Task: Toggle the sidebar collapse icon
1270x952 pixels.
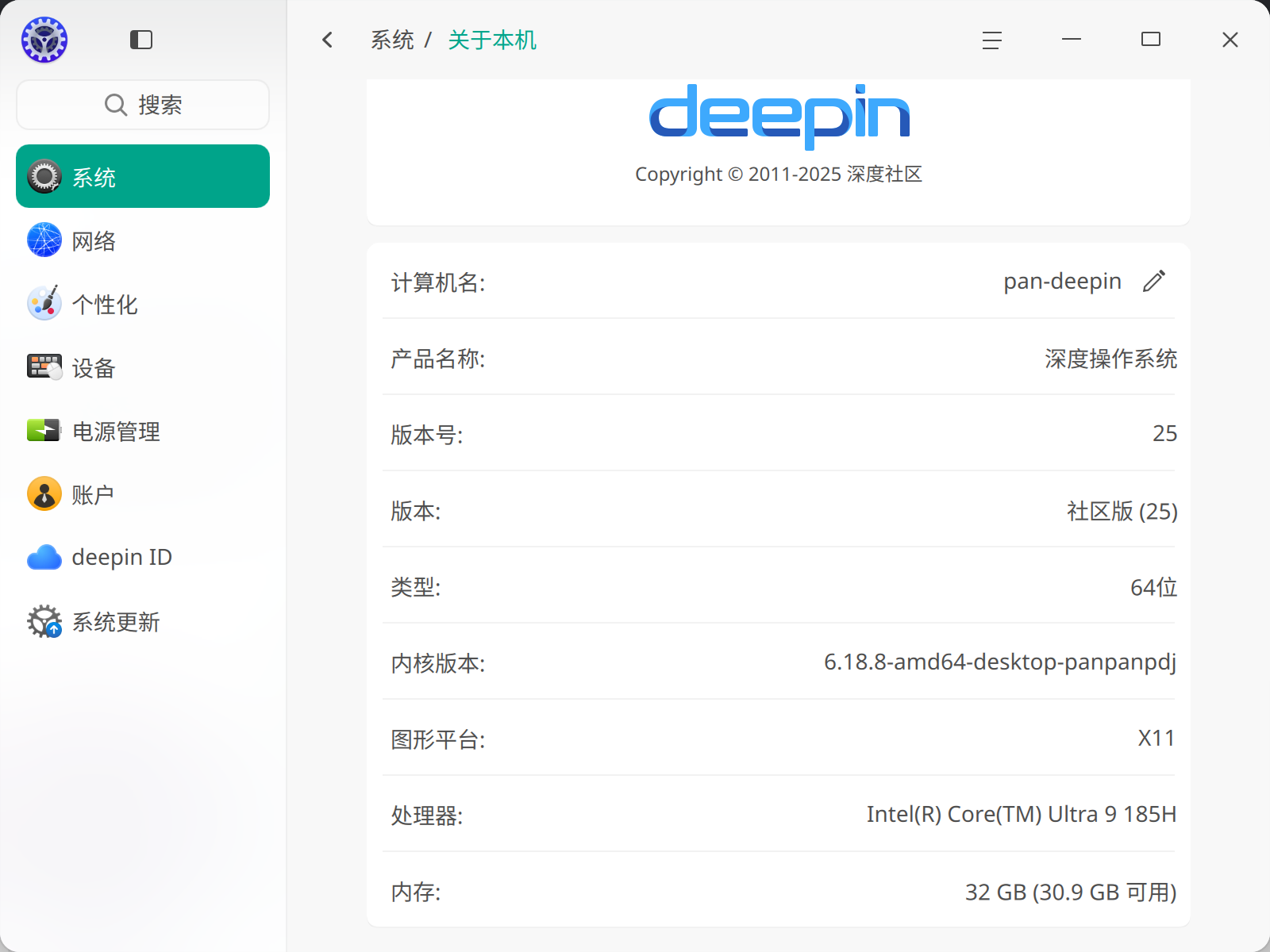Action: (141, 40)
